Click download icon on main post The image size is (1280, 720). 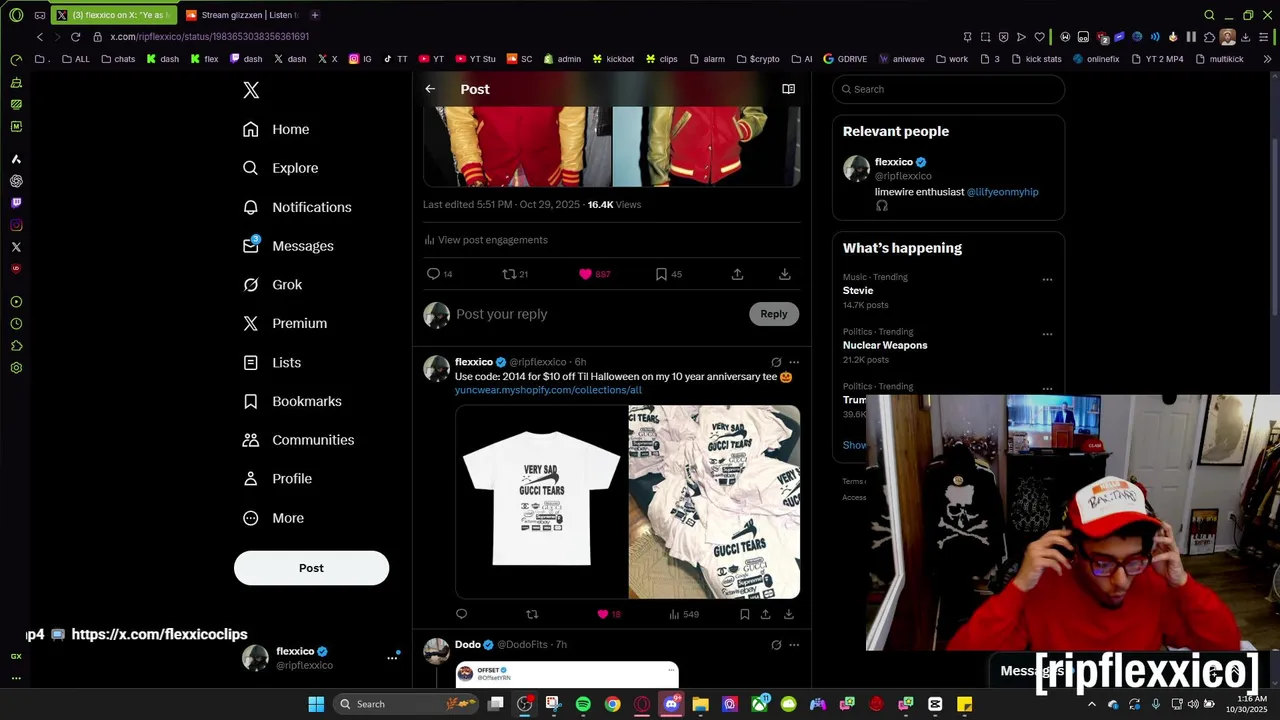785,274
